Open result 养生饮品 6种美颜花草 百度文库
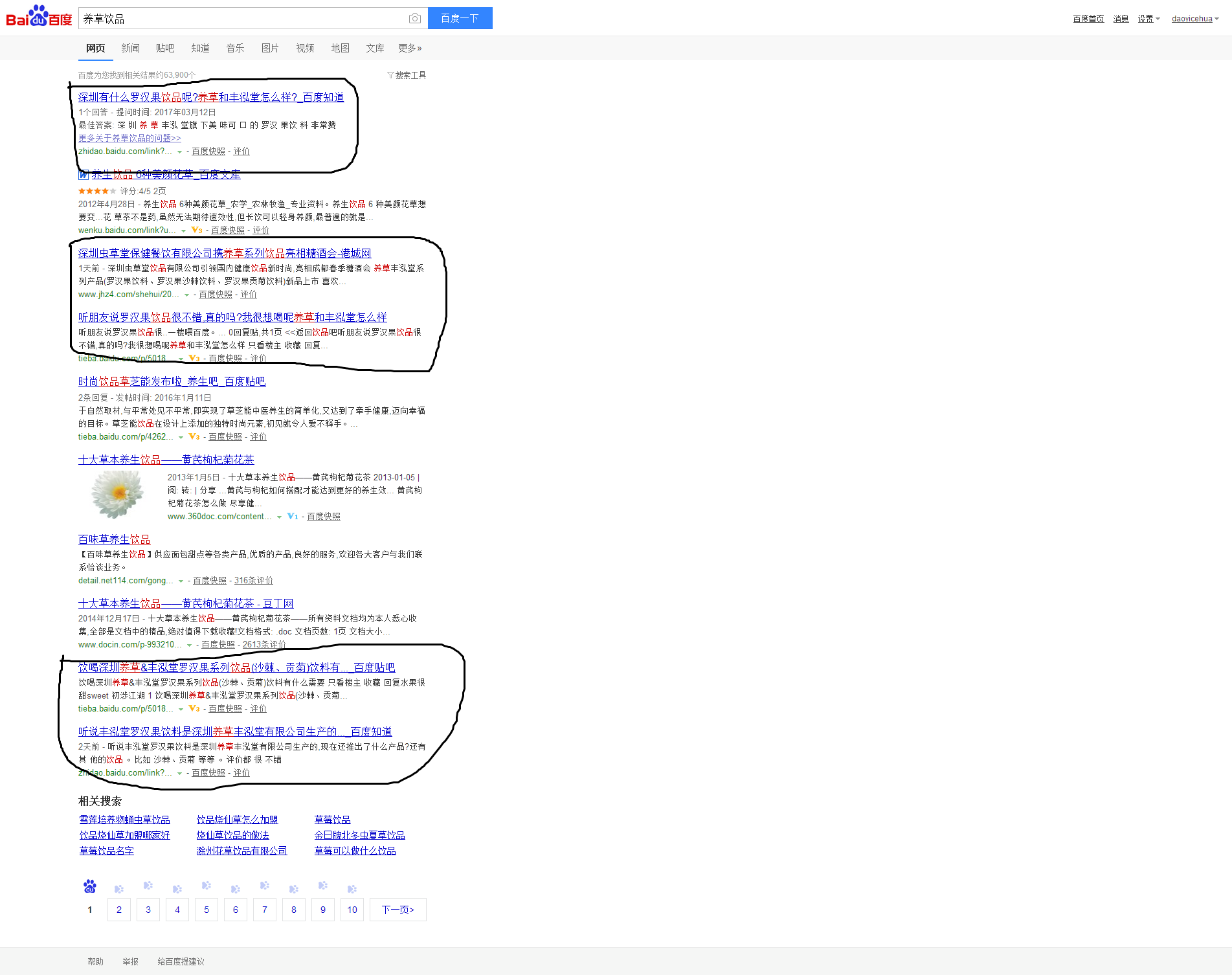 166,175
